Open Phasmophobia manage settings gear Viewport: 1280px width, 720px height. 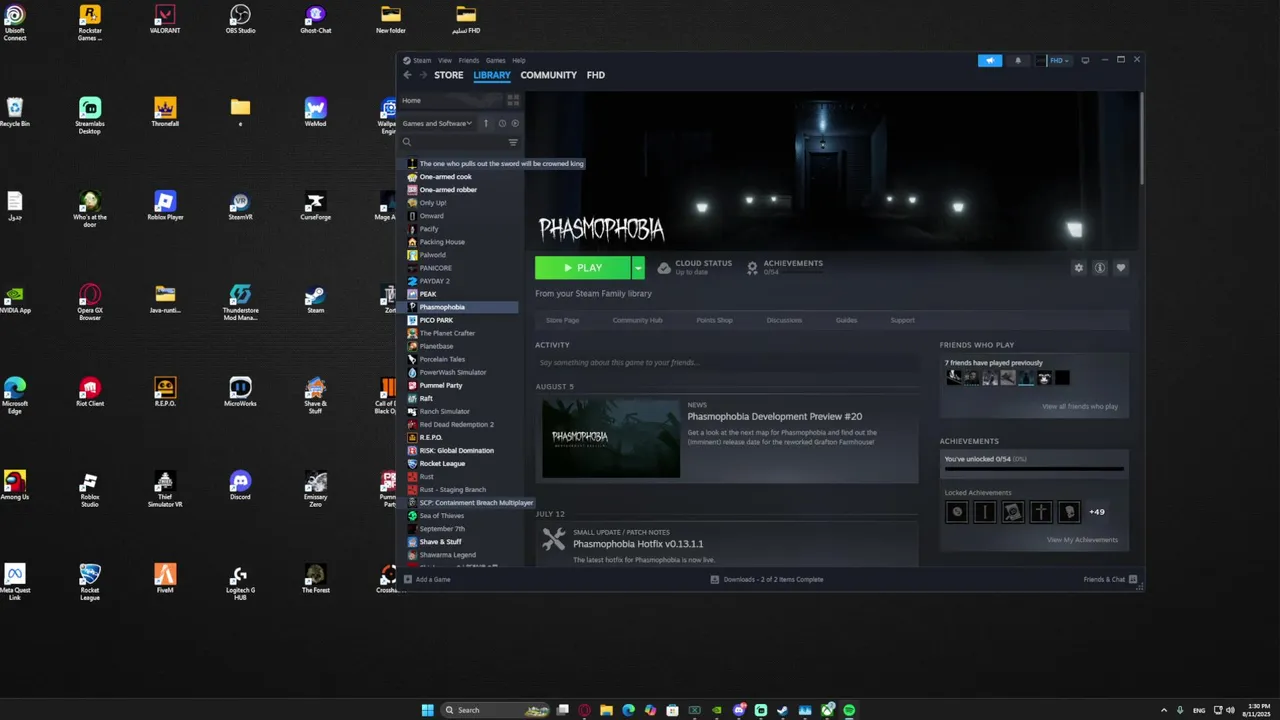pyautogui.click(x=1078, y=268)
